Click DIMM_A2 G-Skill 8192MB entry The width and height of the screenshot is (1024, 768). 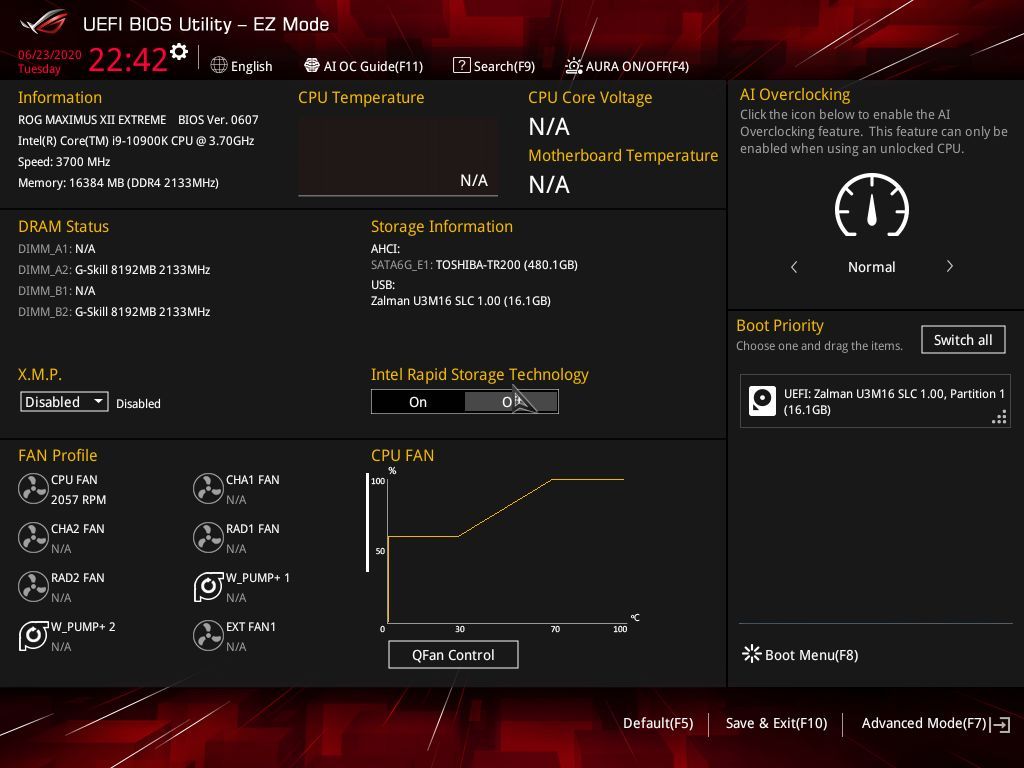(x=114, y=270)
